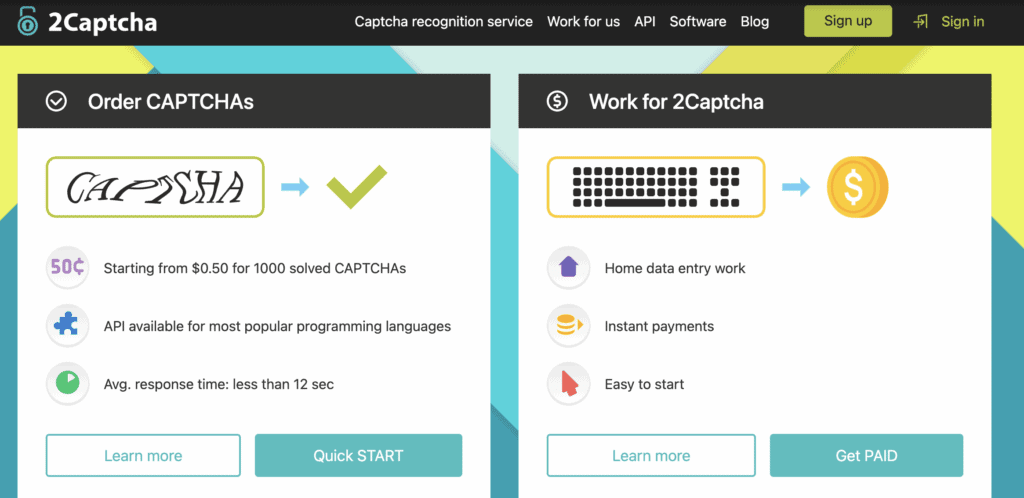Click the Sign up button
The width and height of the screenshot is (1024, 498).
pyautogui.click(x=848, y=21)
